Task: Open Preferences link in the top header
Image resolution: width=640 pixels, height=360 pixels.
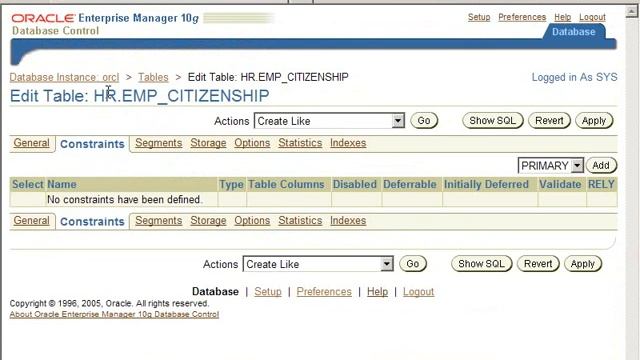Action: [522, 17]
